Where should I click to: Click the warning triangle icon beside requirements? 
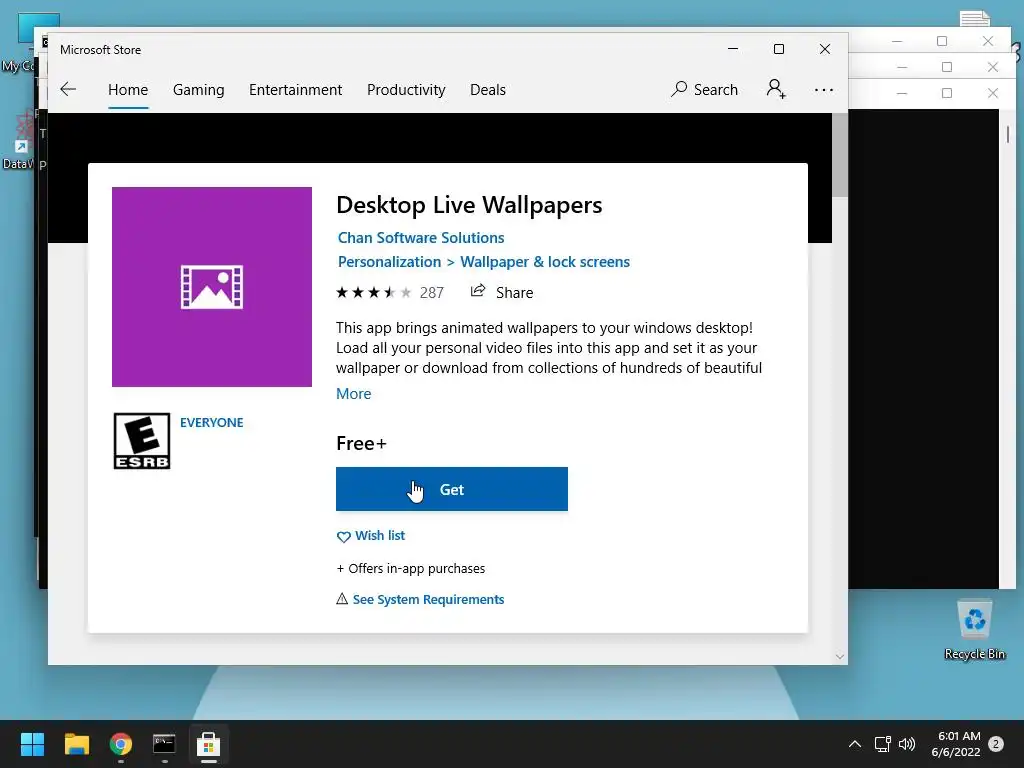pyautogui.click(x=342, y=599)
